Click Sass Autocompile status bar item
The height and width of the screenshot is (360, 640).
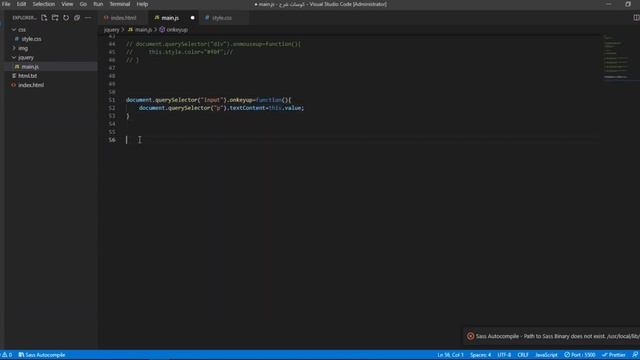click(42, 355)
